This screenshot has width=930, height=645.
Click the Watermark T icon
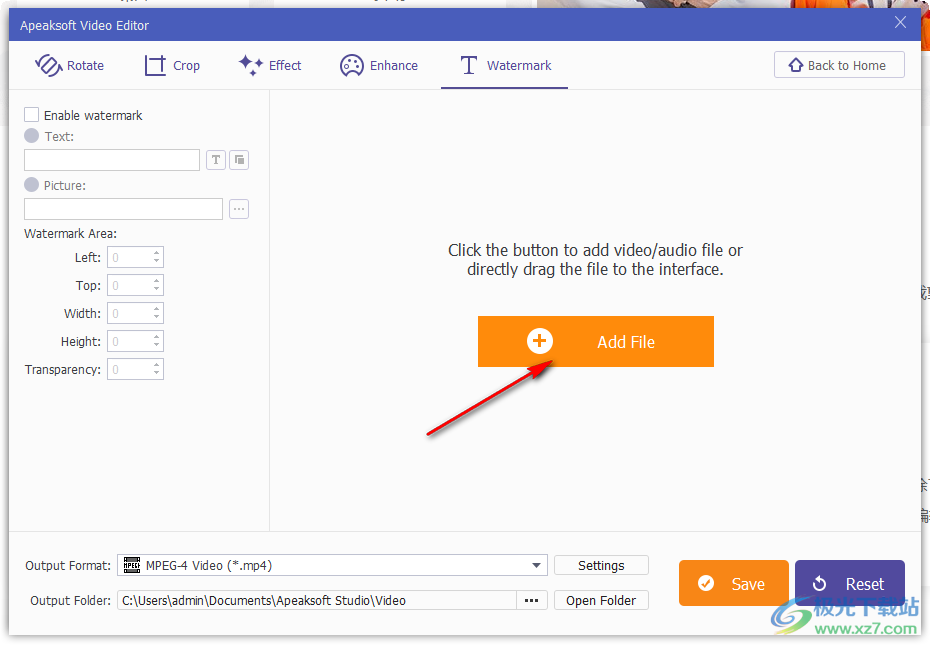469,65
